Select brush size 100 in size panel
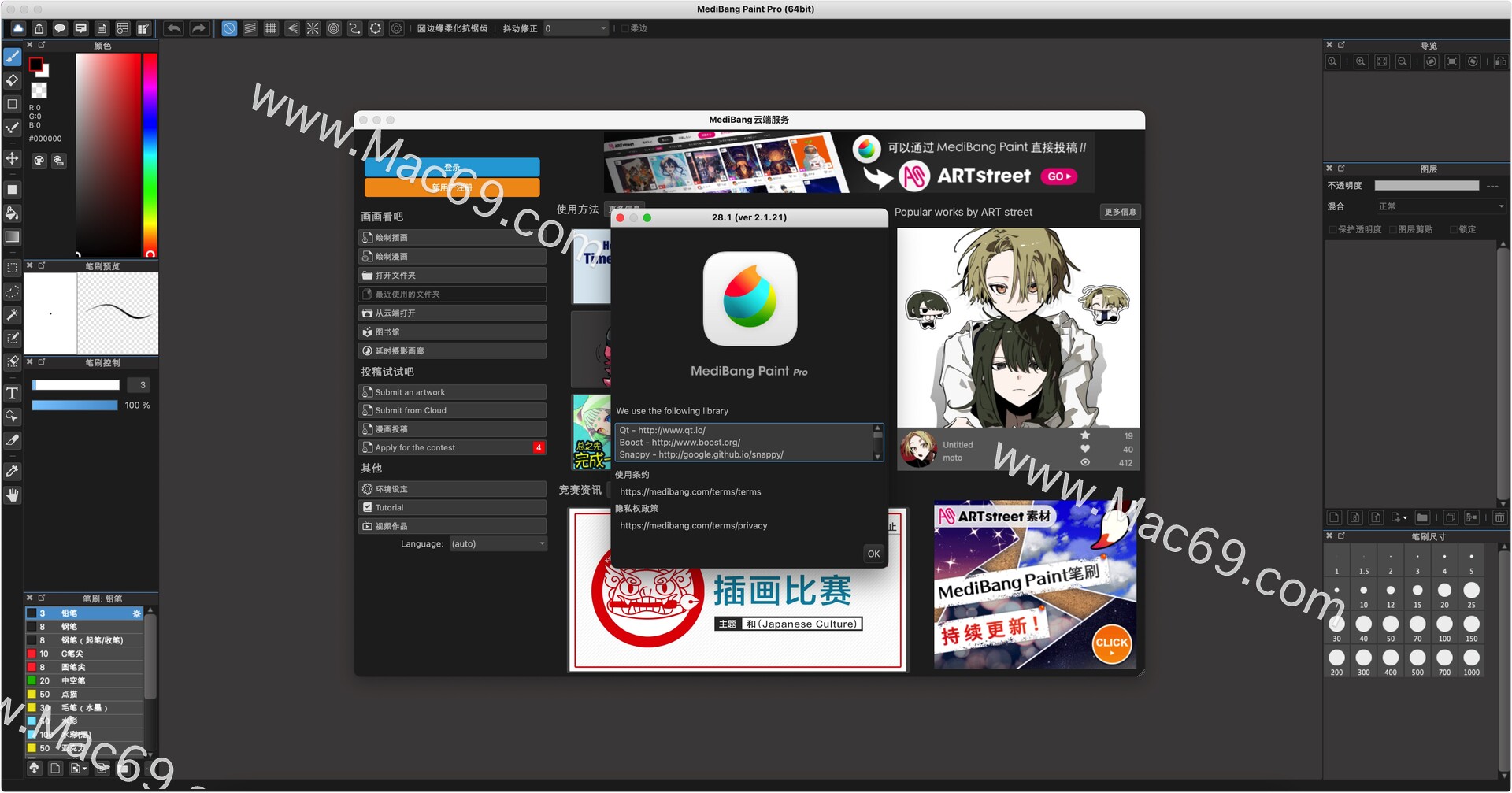1512x793 pixels. tap(1444, 628)
